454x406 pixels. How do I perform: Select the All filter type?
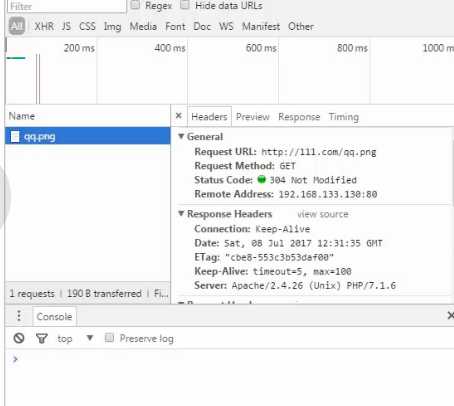pos(17,26)
